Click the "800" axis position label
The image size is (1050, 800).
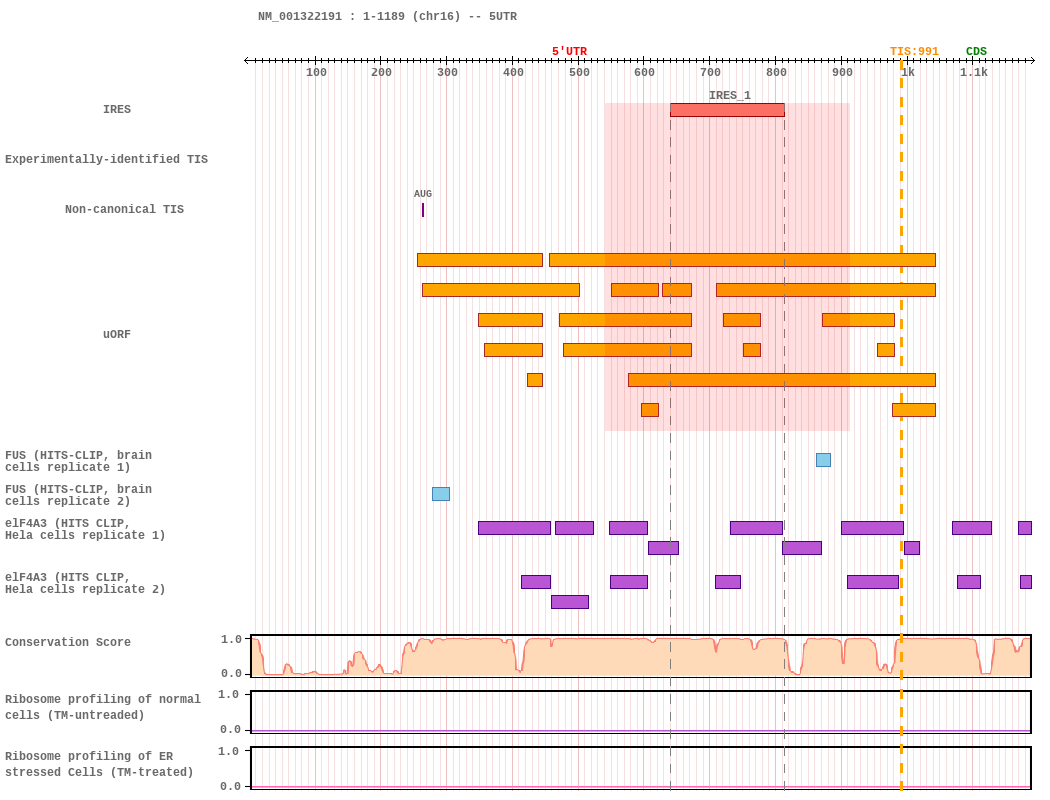tap(776, 72)
